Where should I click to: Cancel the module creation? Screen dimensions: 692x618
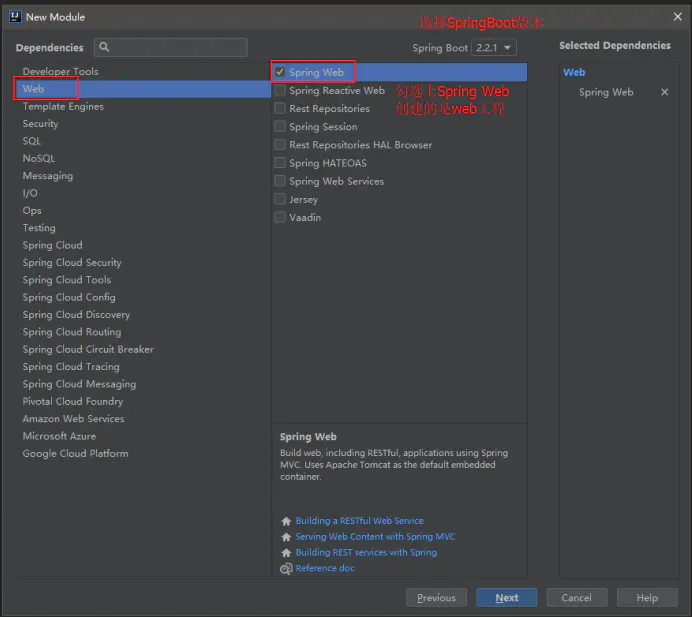576,598
